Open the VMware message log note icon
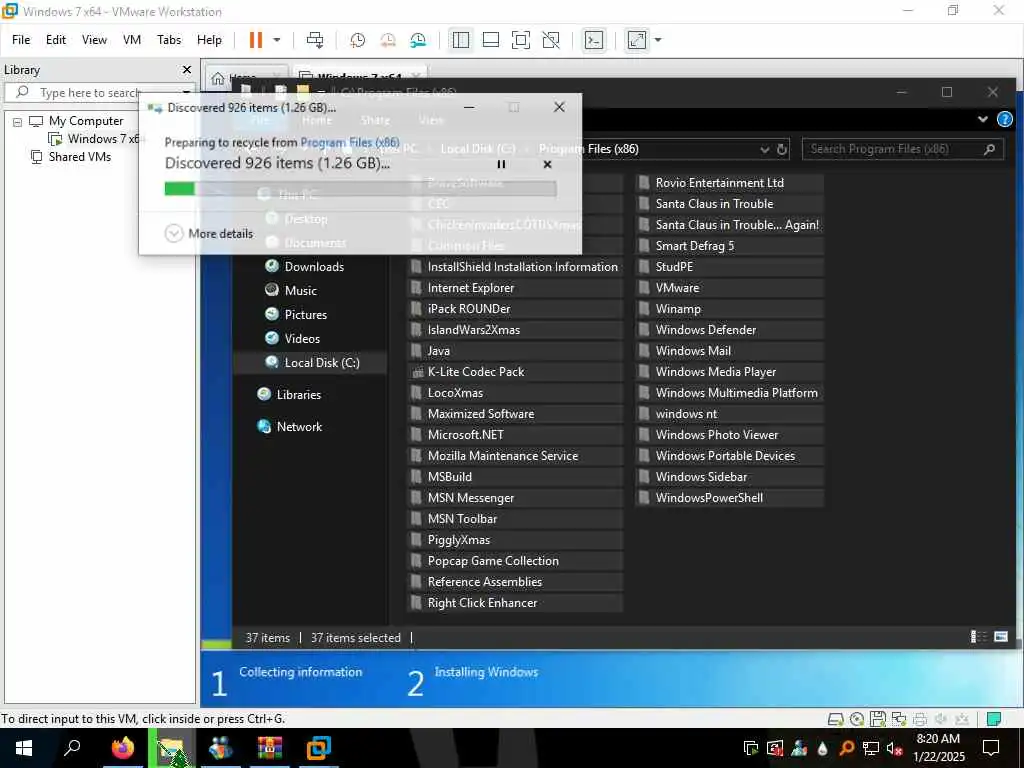Screen dimensions: 1024x768 [993, 720]
